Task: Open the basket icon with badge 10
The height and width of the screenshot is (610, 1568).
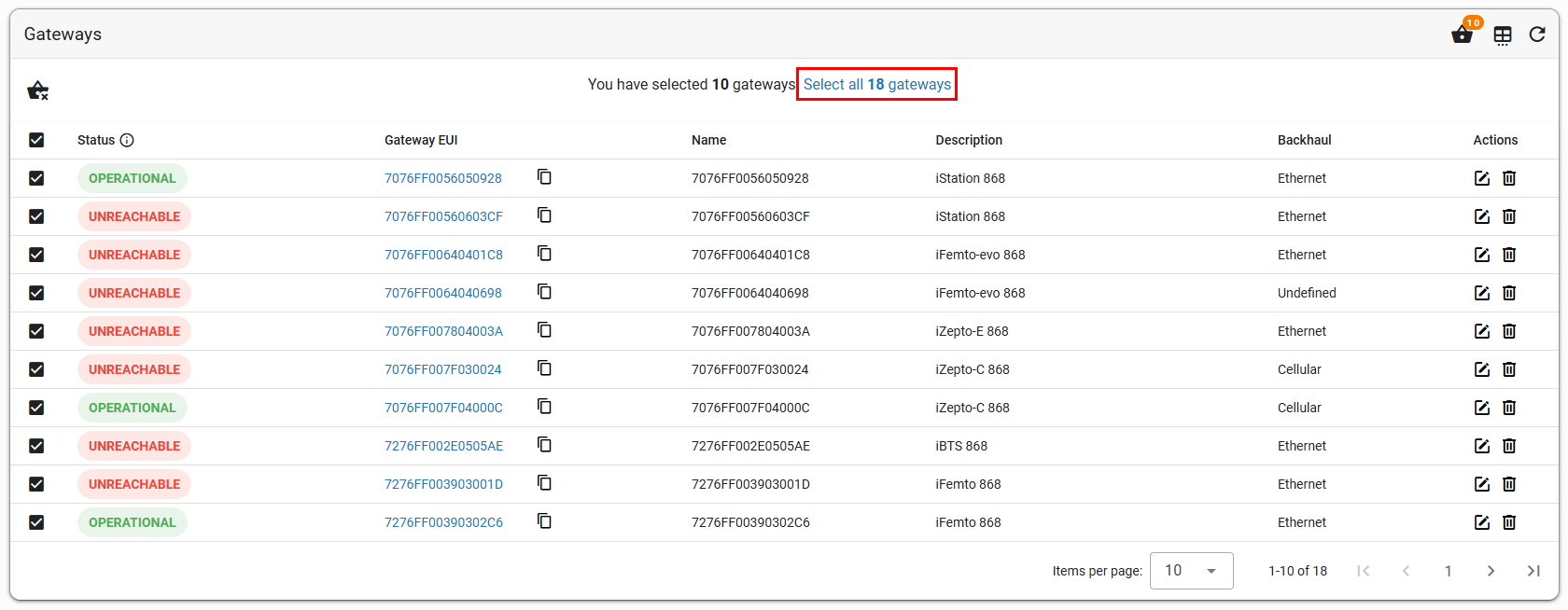Action: point(1463,35)
